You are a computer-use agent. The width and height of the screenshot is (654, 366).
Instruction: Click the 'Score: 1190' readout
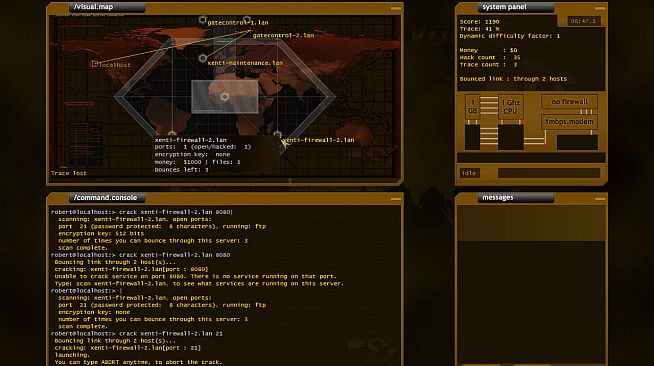pos(479,22)
